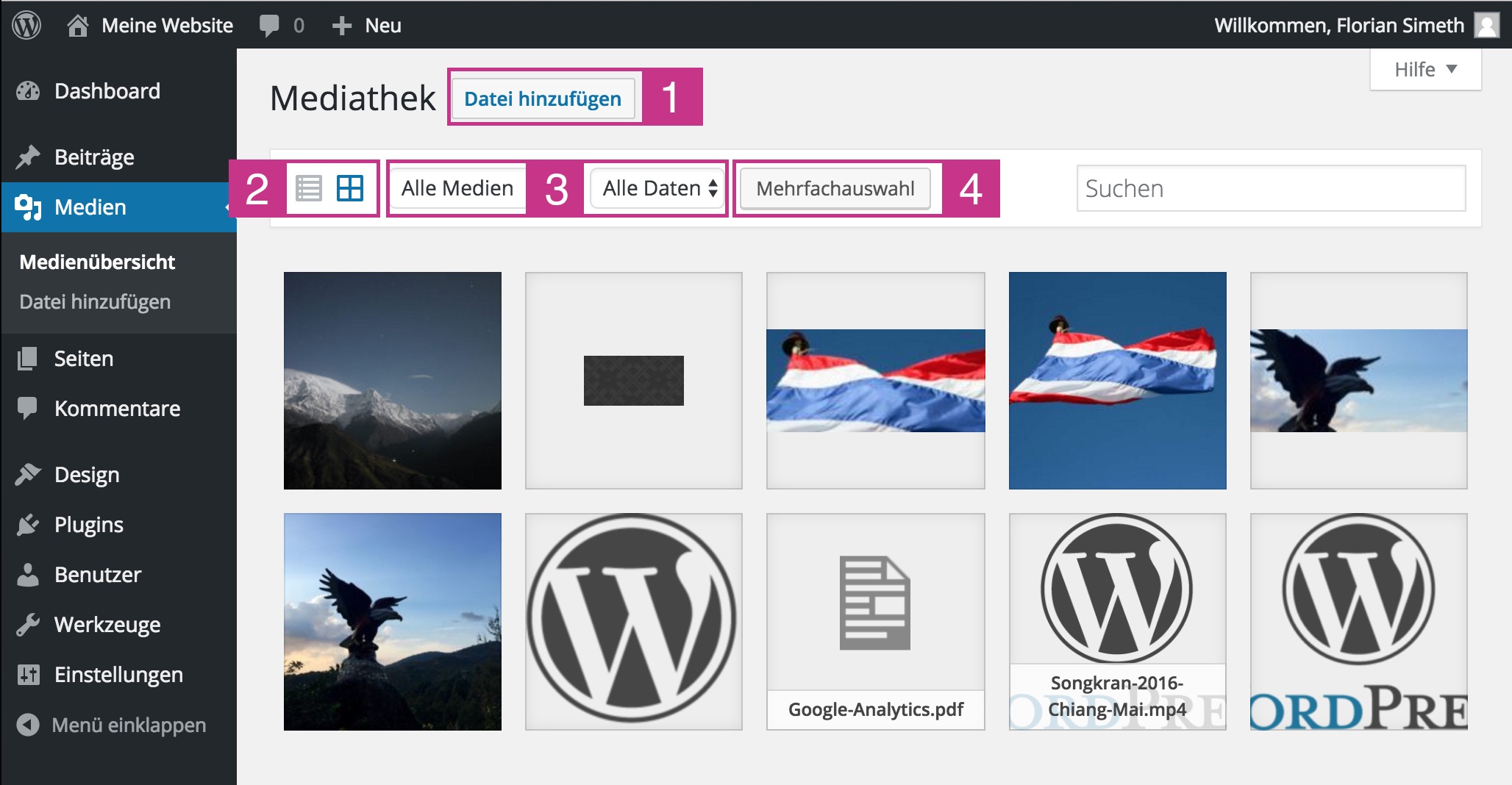Activate the Mehrfachauswahl bulk select button

[835, 189]
